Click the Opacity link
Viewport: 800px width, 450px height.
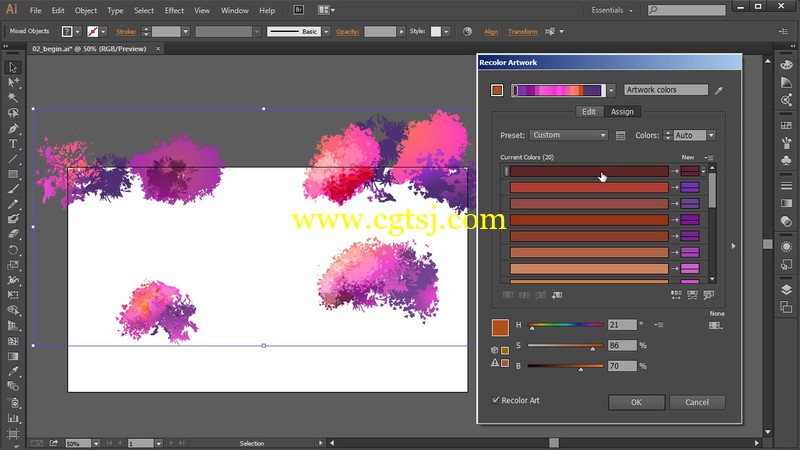(347, 32)
